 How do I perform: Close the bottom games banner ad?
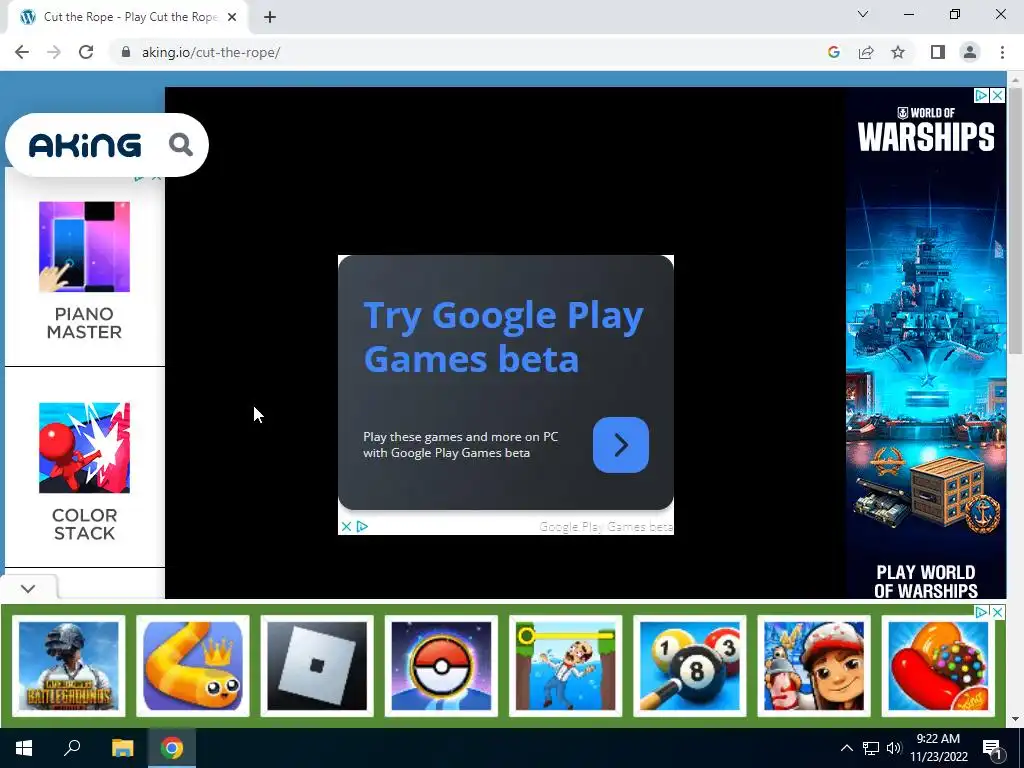997,612
